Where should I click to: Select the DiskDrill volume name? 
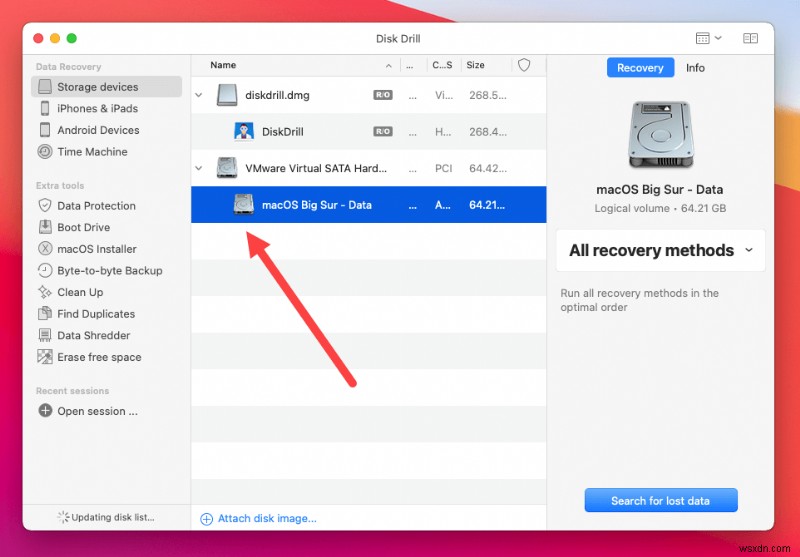tap(283, 132)
